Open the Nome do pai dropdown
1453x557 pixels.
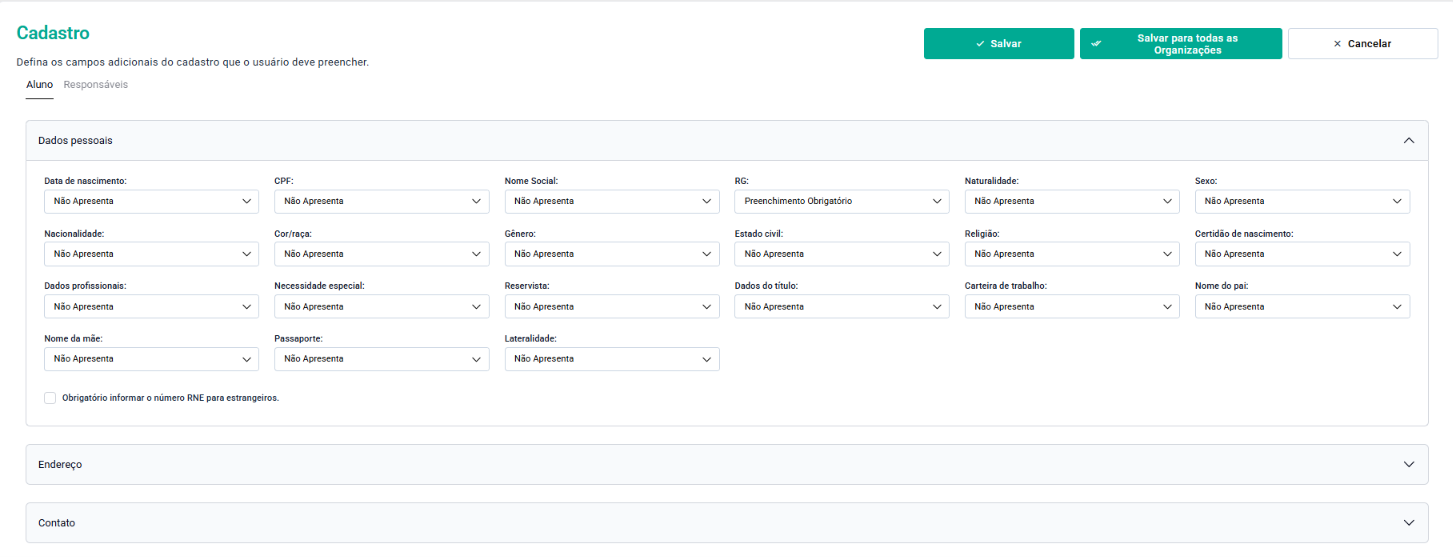[x=1302, y=307]
